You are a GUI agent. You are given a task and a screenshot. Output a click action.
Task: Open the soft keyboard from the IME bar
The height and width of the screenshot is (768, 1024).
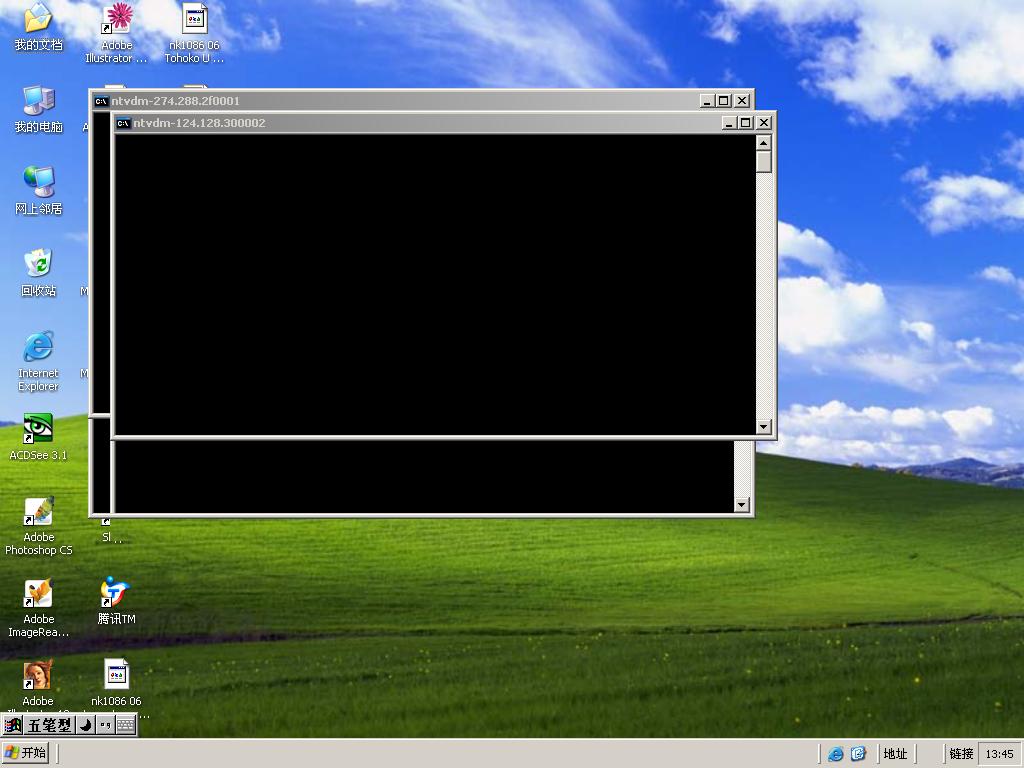(x=125, y=725)
